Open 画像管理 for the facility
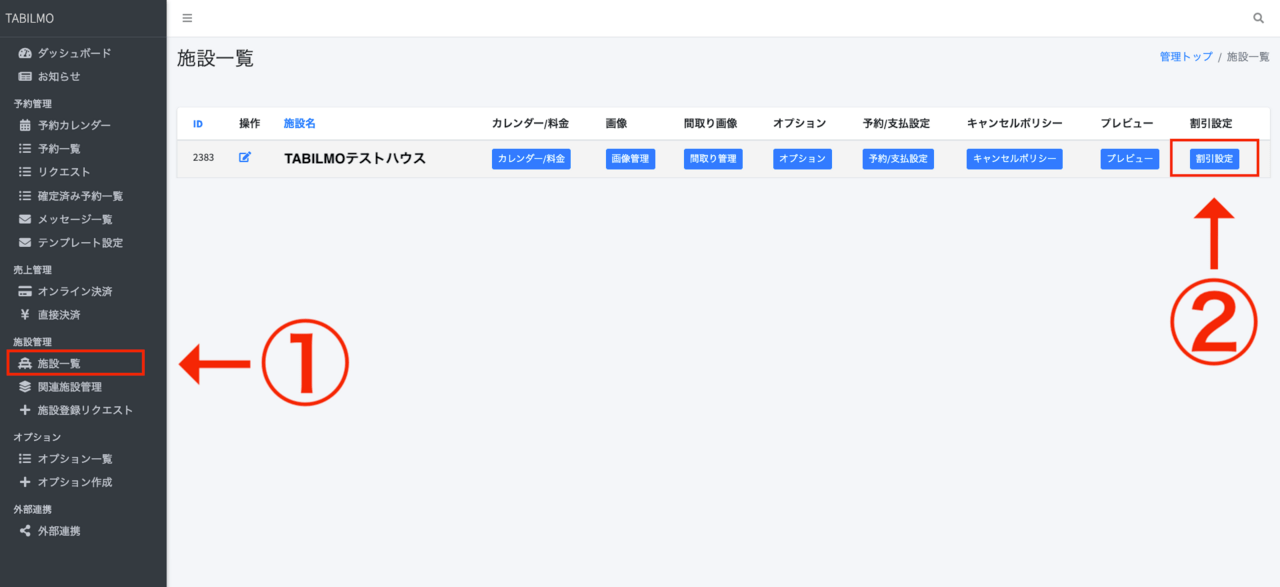Screen dimensions: 1280x587 [x=630, y=159]
